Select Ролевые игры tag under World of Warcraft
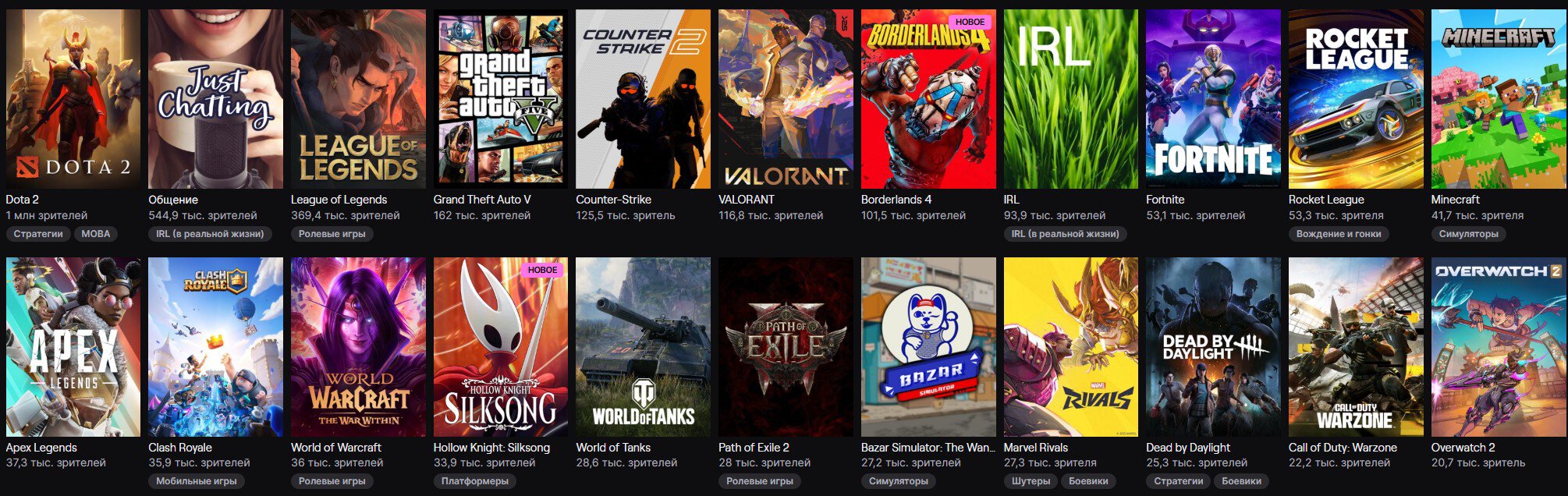The height and width of the screenshot is (496, 1568). [x=332, y=481]
